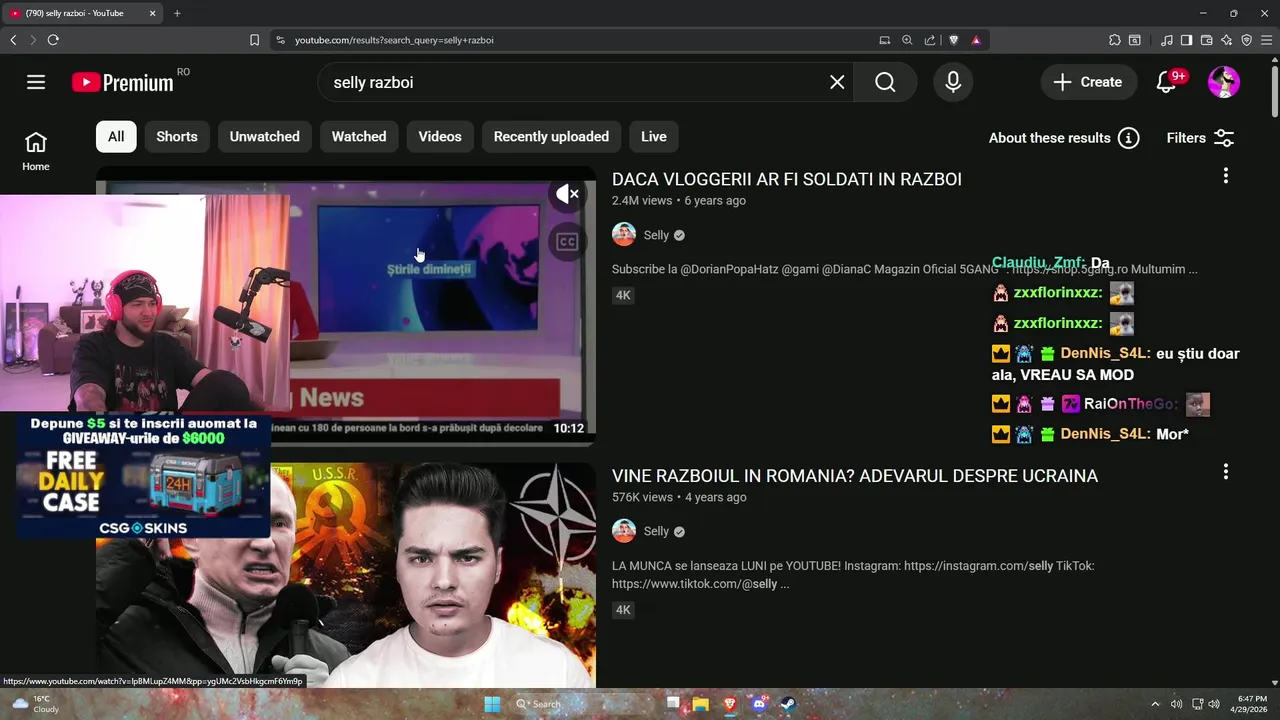The height and width of the screenshot is (720, 1280).
Task: Open a new browser tab
Action: click(177, 13)
